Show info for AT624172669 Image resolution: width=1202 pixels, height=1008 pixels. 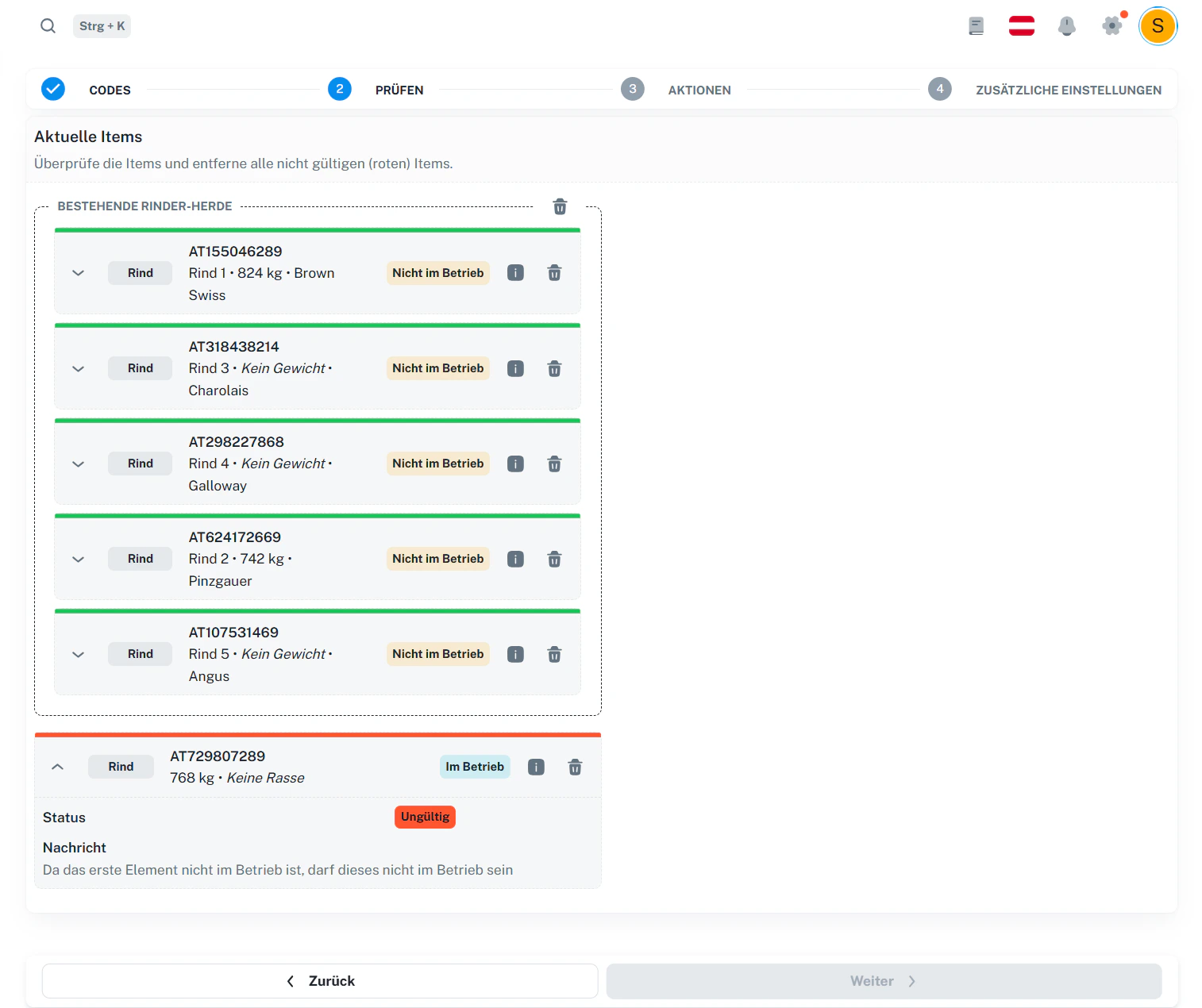(x=515, y=559)
